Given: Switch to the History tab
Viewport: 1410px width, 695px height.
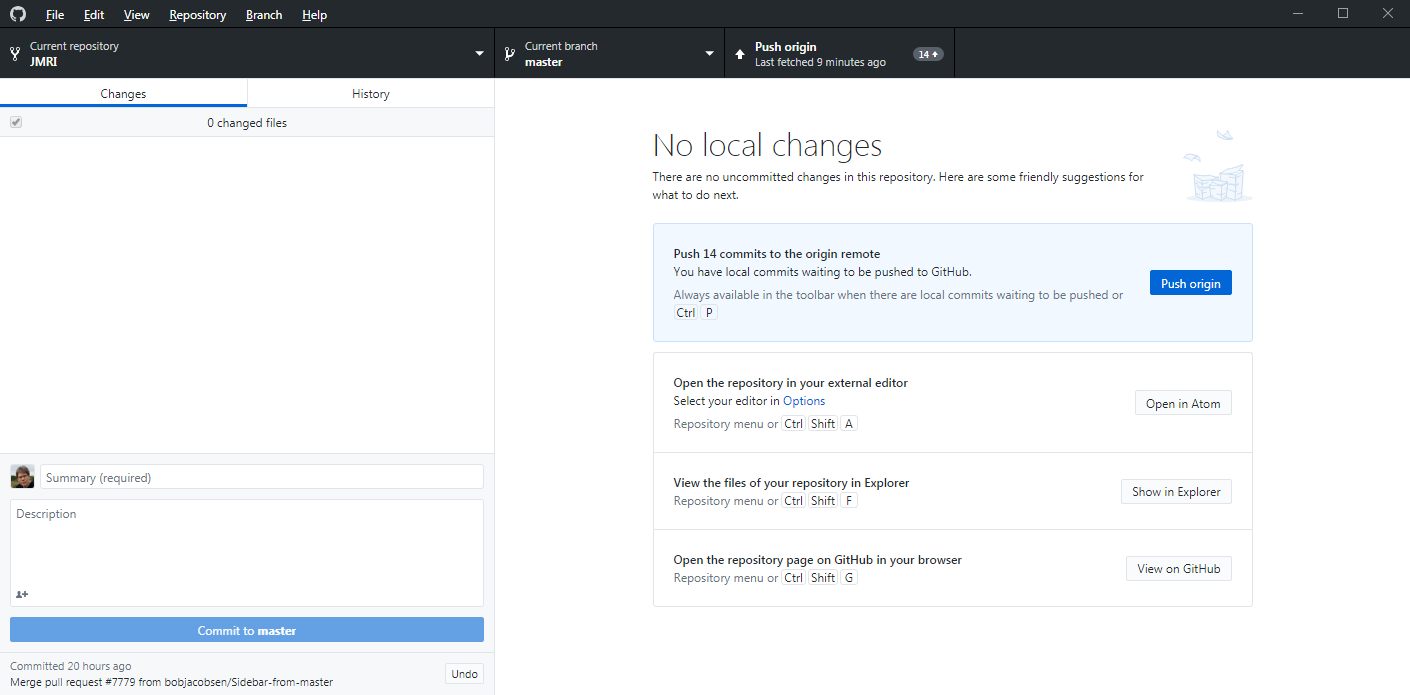Looking at the screenshot, I should point(370,93).
